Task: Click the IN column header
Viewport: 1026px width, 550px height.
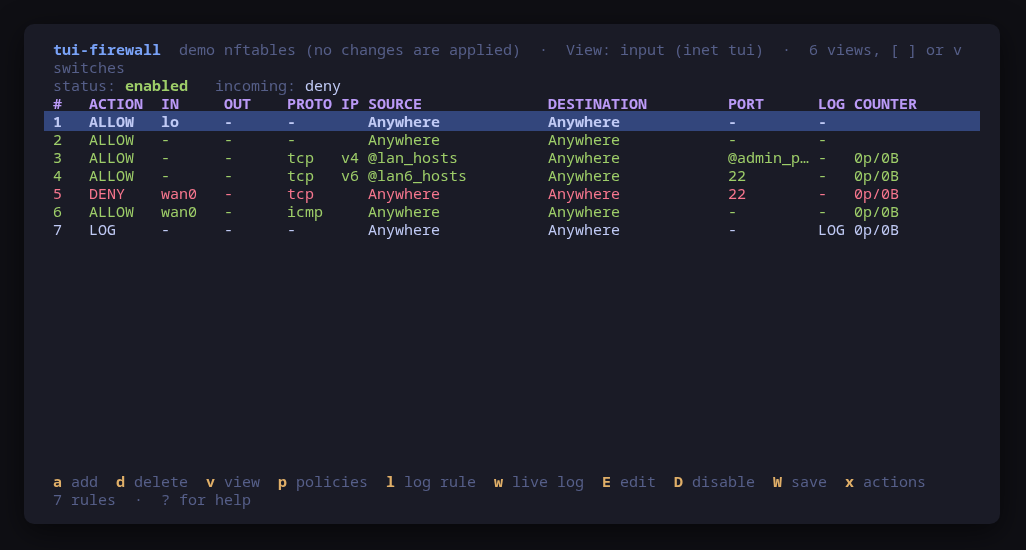Action: point(170,104)
